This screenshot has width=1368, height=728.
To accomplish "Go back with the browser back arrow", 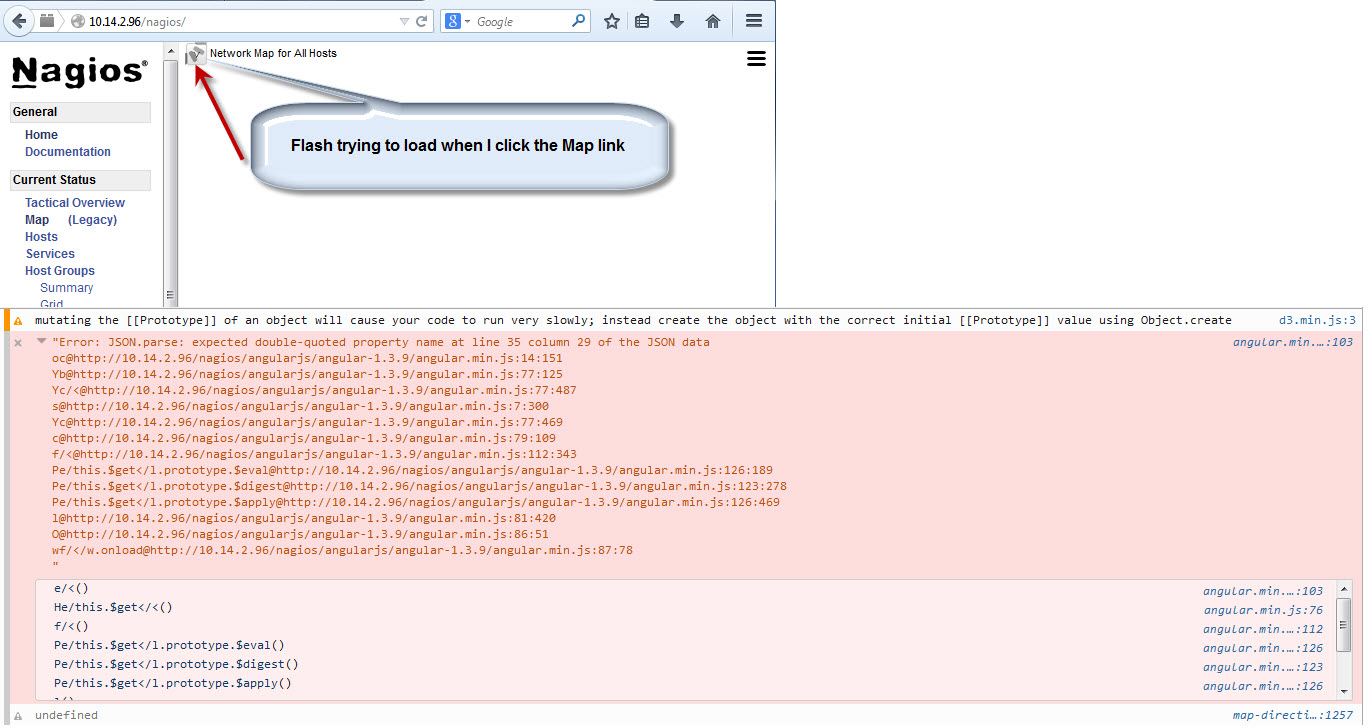I will (20, 21).
